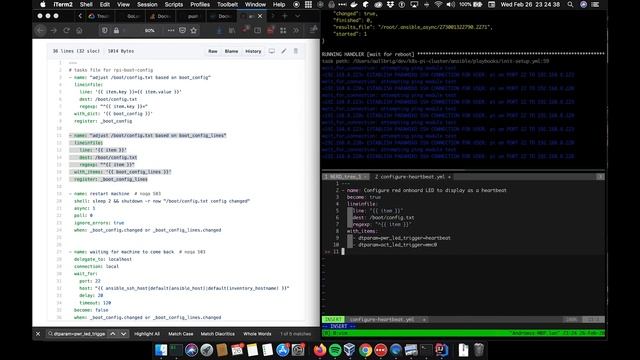Open the Session menu
640x360 pixels.
pos(147,4)
